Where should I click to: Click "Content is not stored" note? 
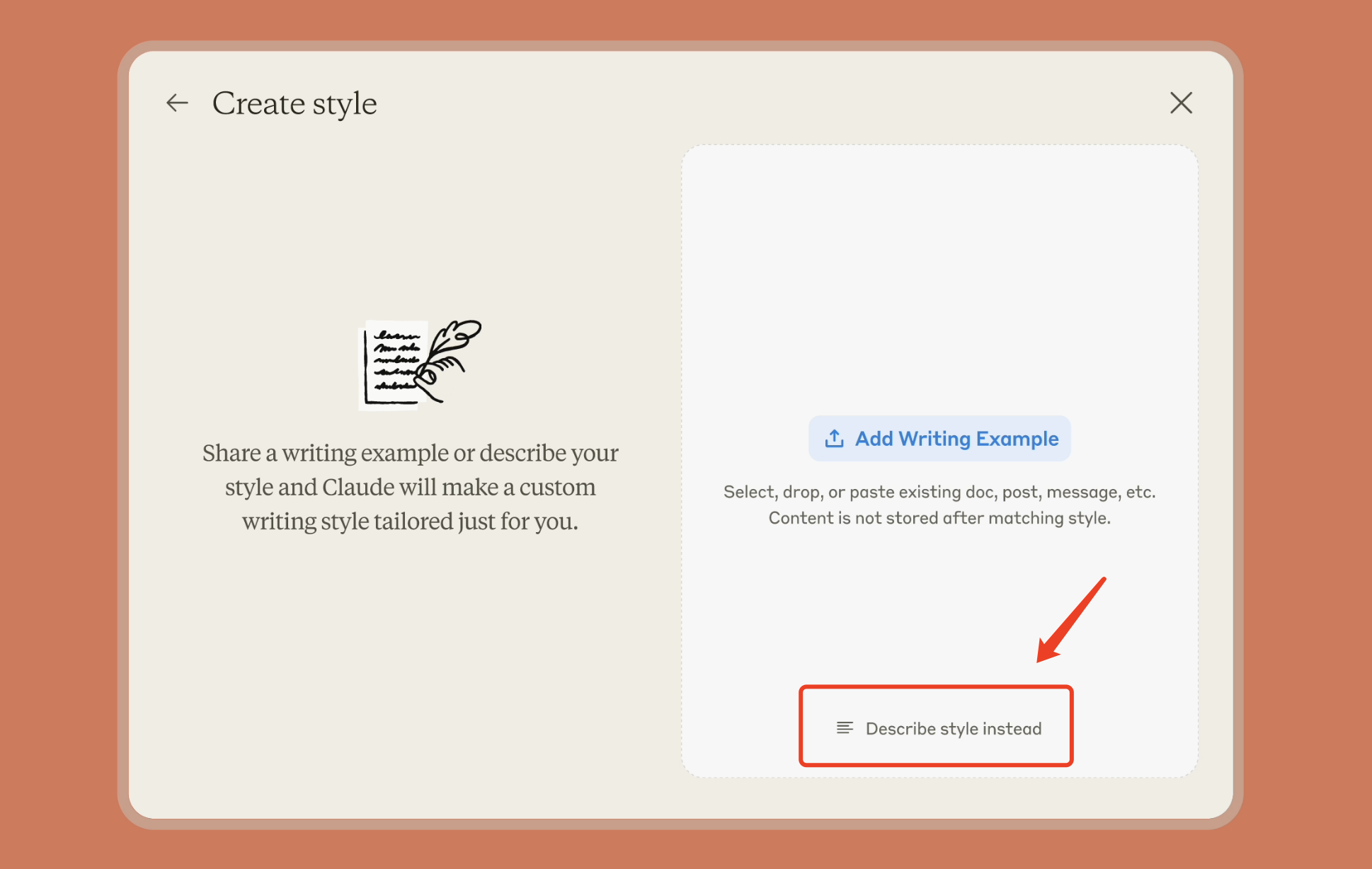[x=939, y=518]
